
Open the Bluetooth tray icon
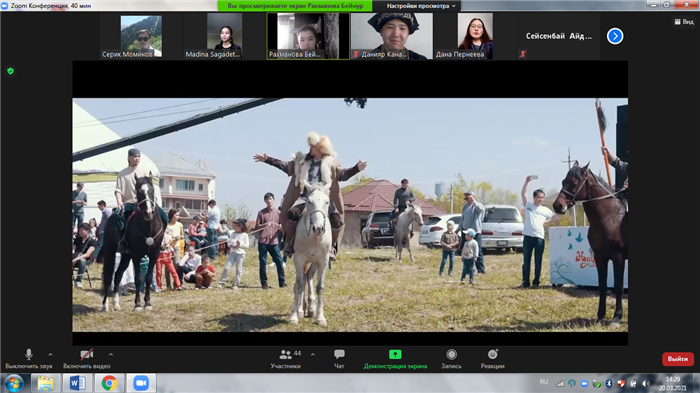point(609,384)
